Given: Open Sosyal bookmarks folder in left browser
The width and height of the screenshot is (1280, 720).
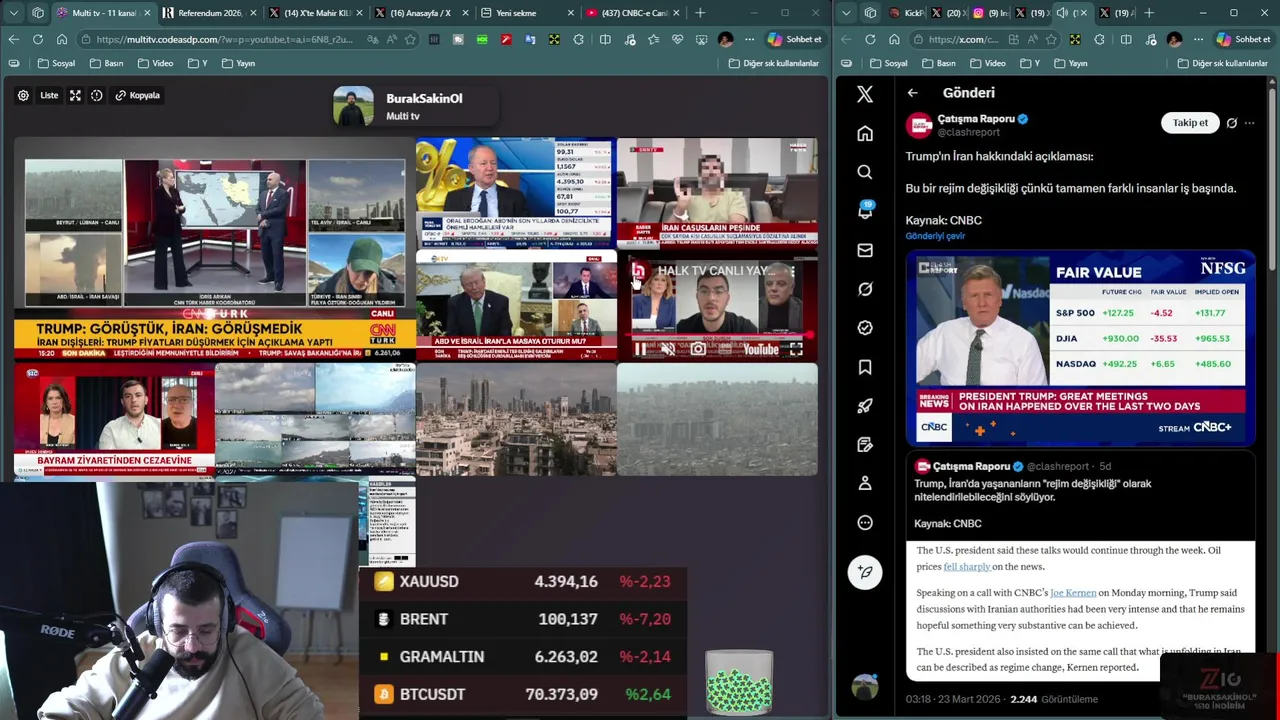Looking at the screenshot, I should coord(56,63).
